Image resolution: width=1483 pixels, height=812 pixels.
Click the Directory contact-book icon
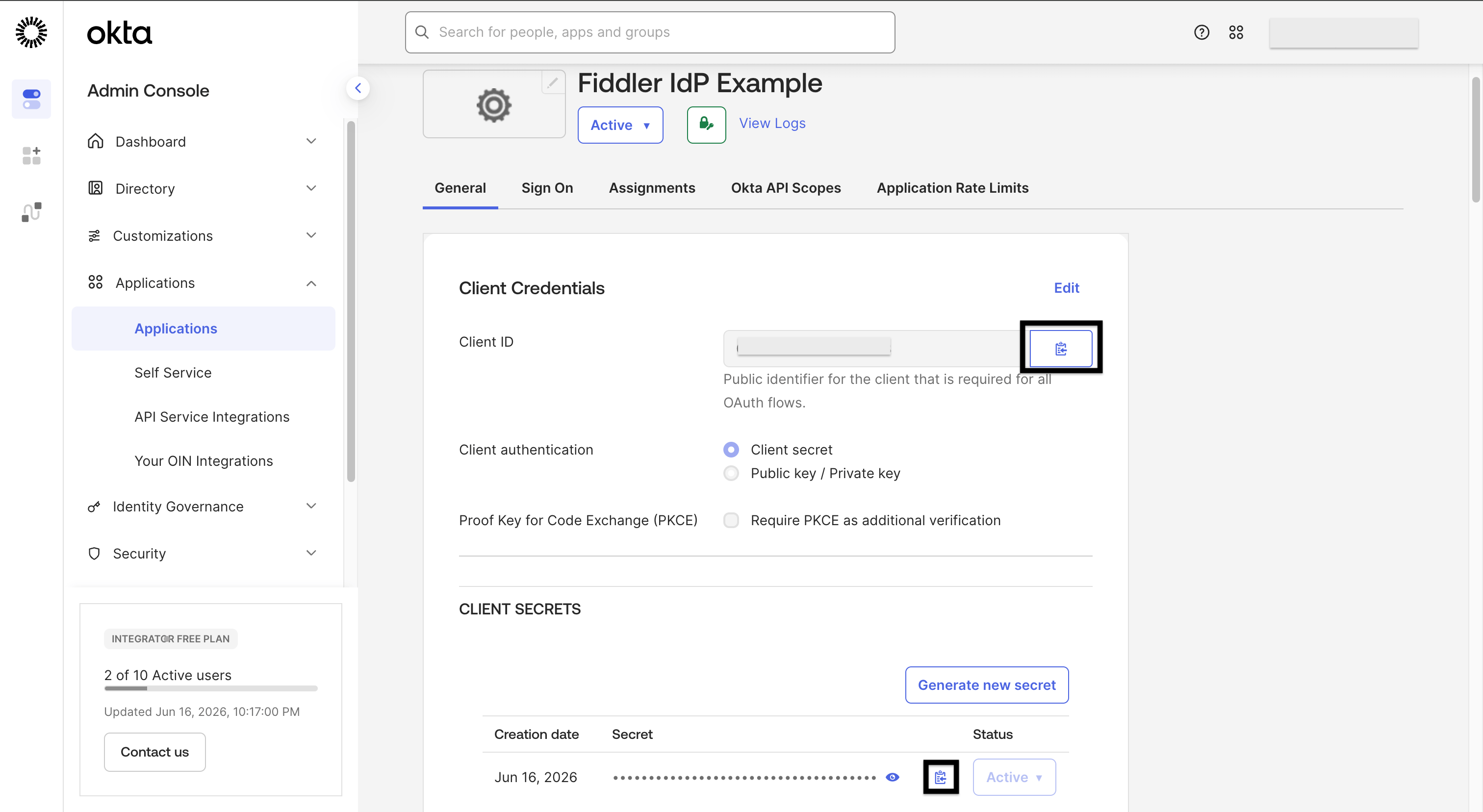point(95,188)
